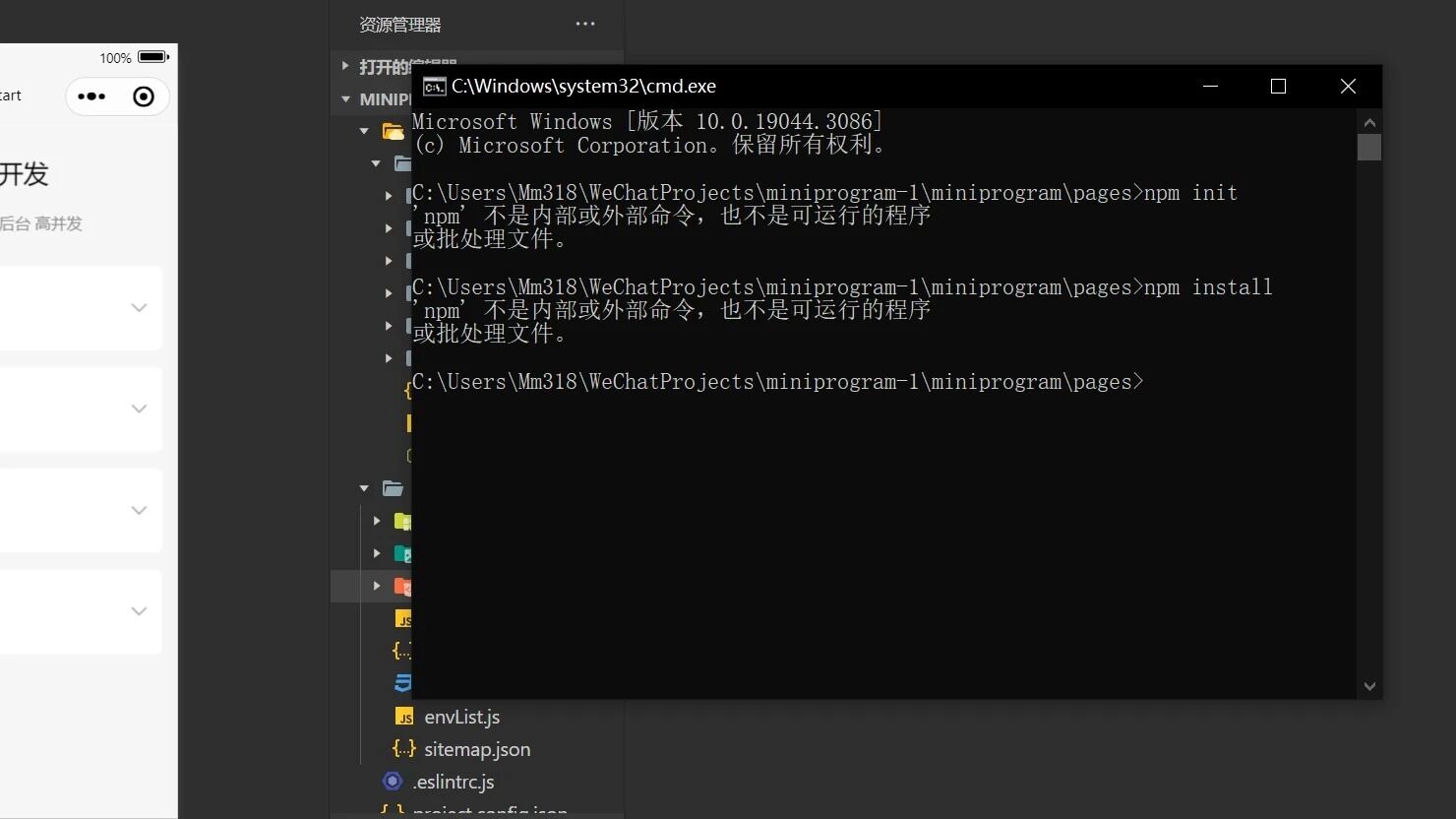Click the 开发 heading in simulator
This screenshot has width=1456, height=819.
(25, 174)
